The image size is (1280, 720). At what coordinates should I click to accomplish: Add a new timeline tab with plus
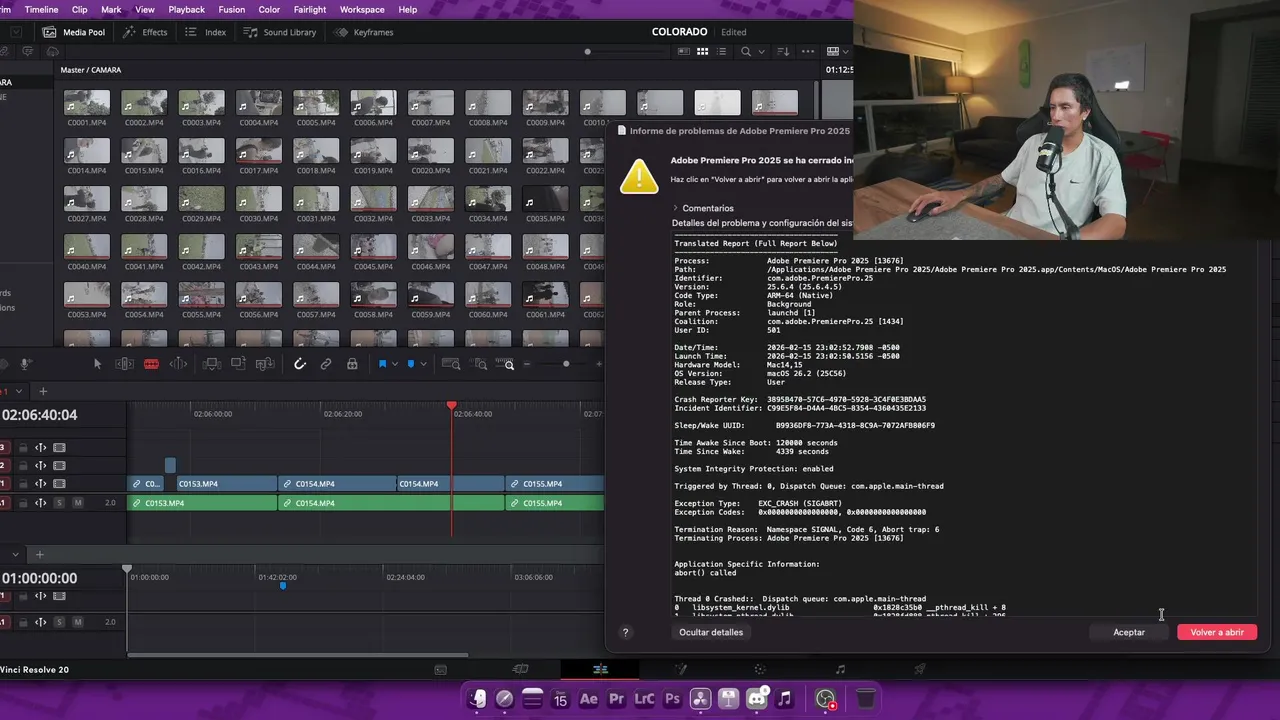pyautogui.click(x=43, y=391)
